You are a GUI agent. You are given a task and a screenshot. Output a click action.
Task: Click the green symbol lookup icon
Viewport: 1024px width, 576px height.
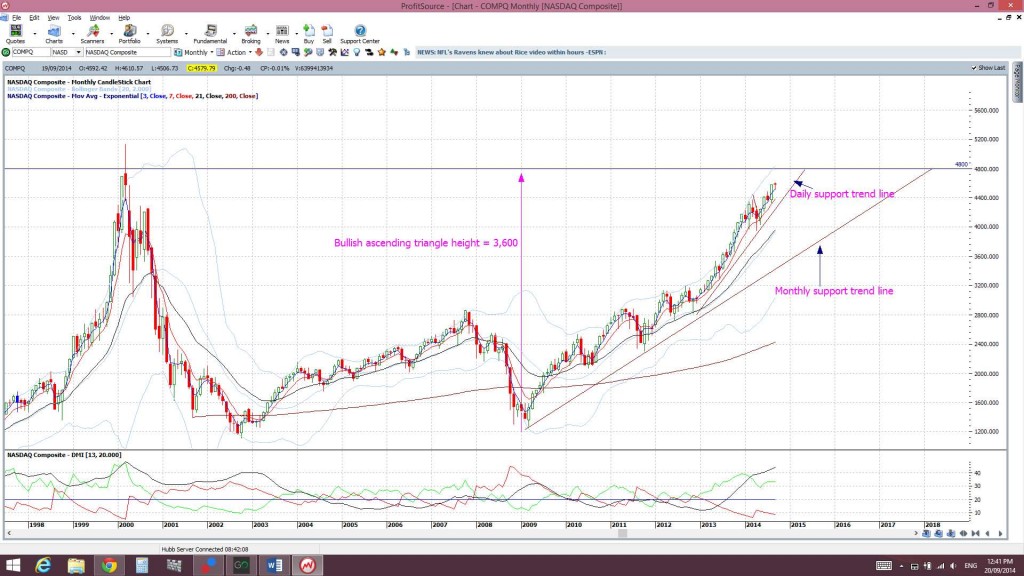pos(6,52)
